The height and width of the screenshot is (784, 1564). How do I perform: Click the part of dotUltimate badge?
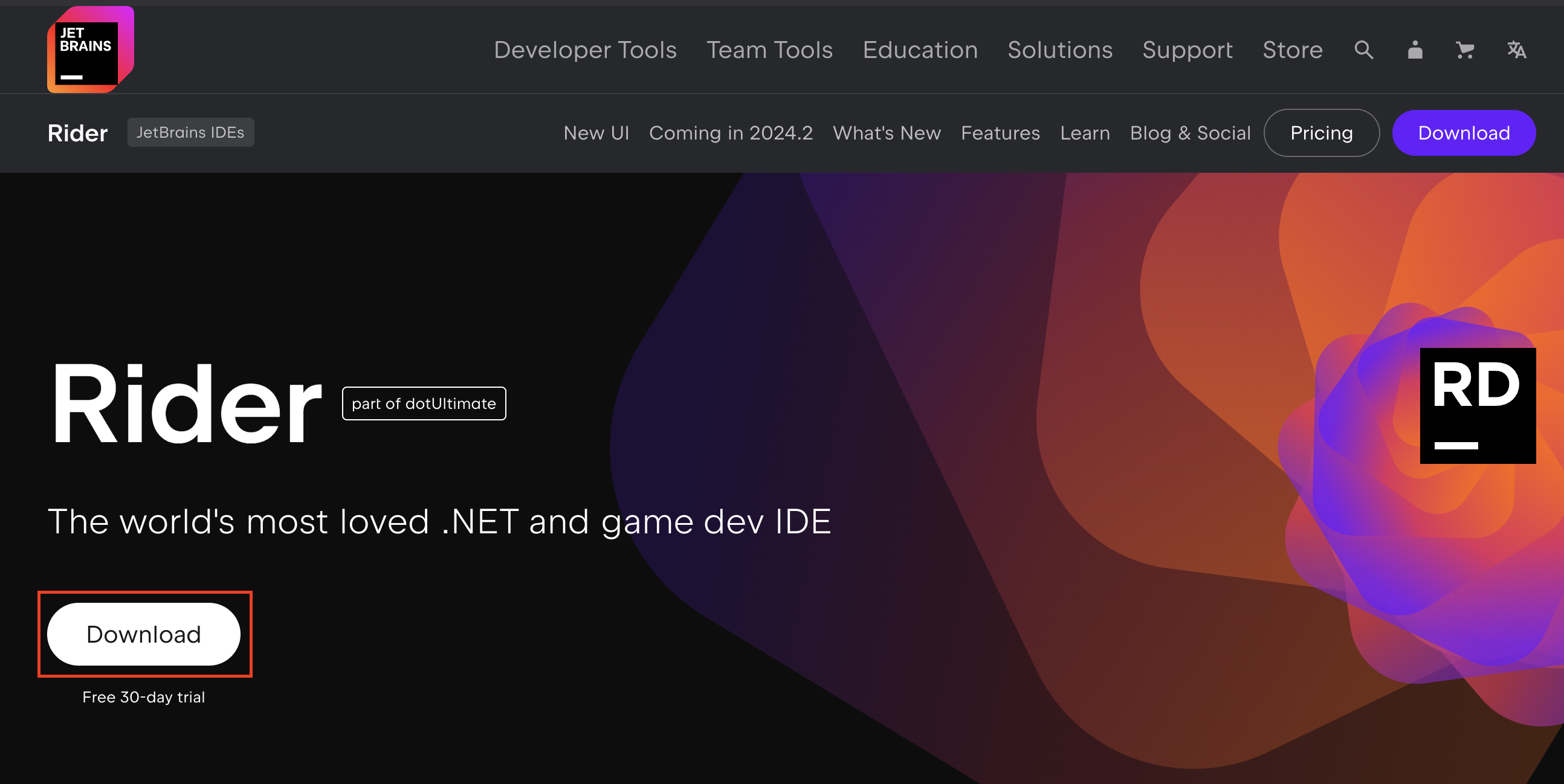coord(423,403)
